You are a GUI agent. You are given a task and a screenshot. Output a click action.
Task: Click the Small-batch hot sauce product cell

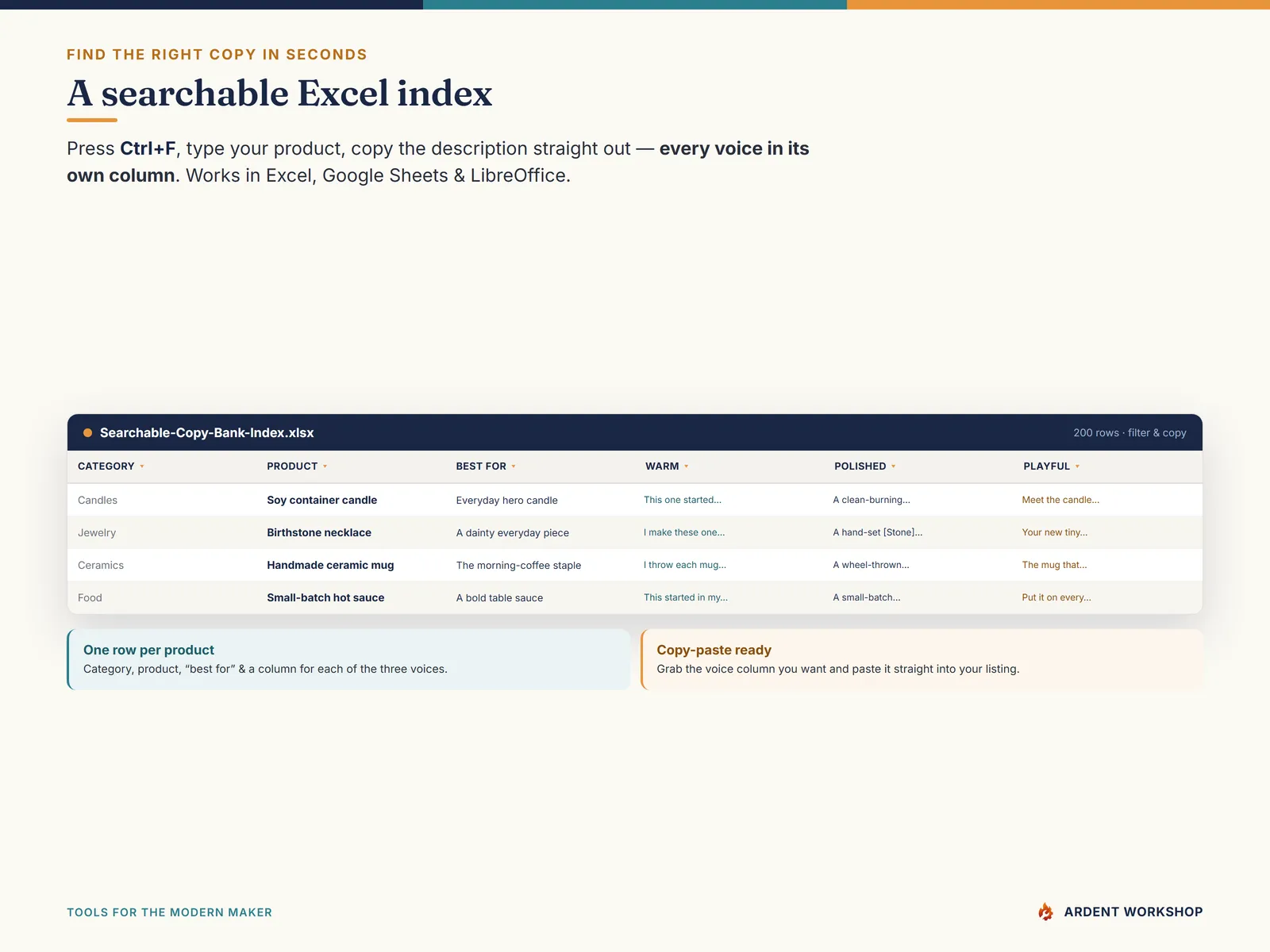point(325,597)
